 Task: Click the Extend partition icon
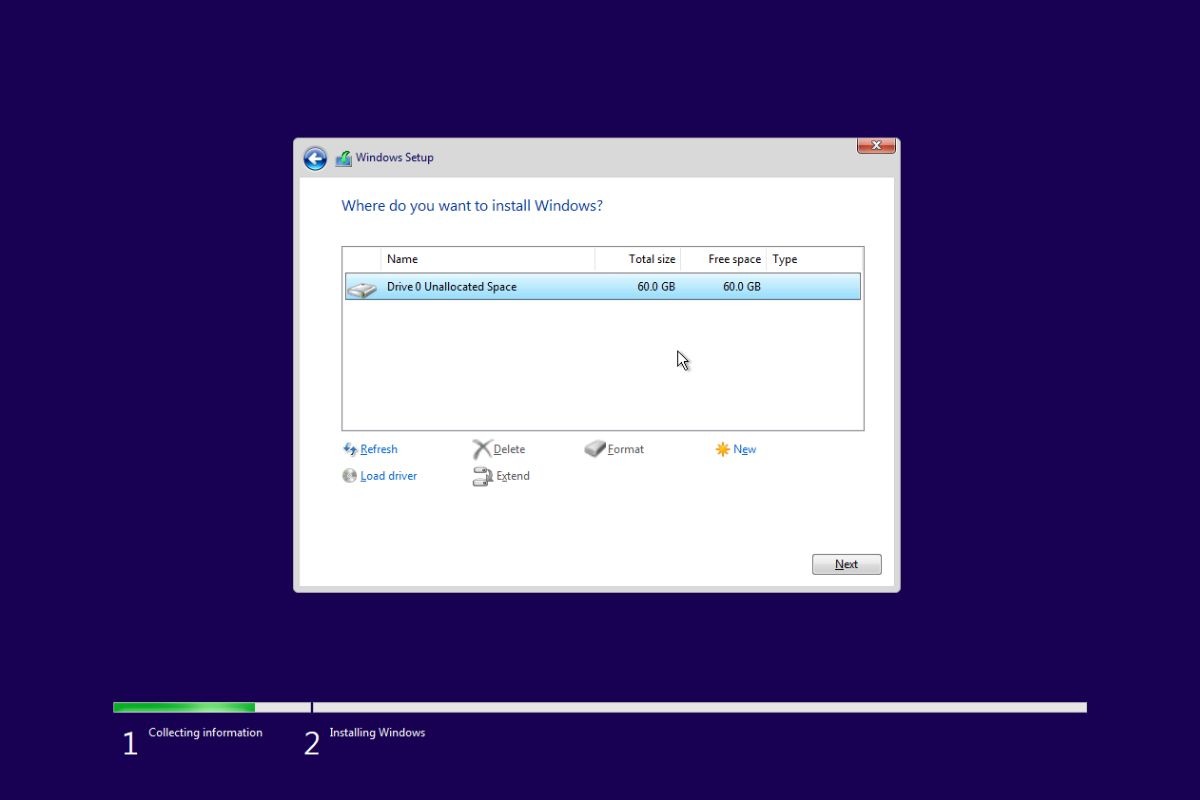coord(483,477)
